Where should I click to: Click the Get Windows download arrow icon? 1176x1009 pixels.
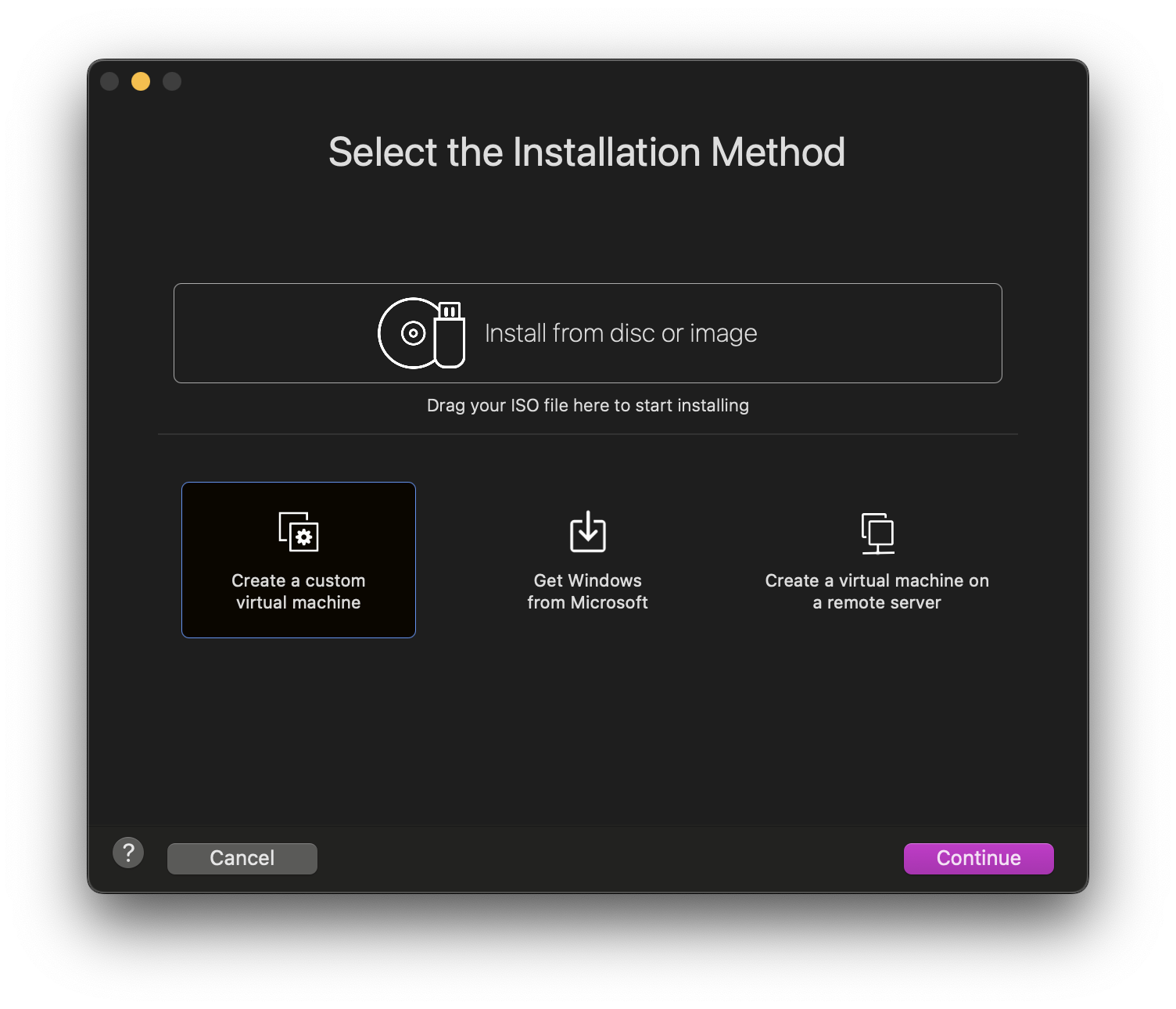coord(588,531)
